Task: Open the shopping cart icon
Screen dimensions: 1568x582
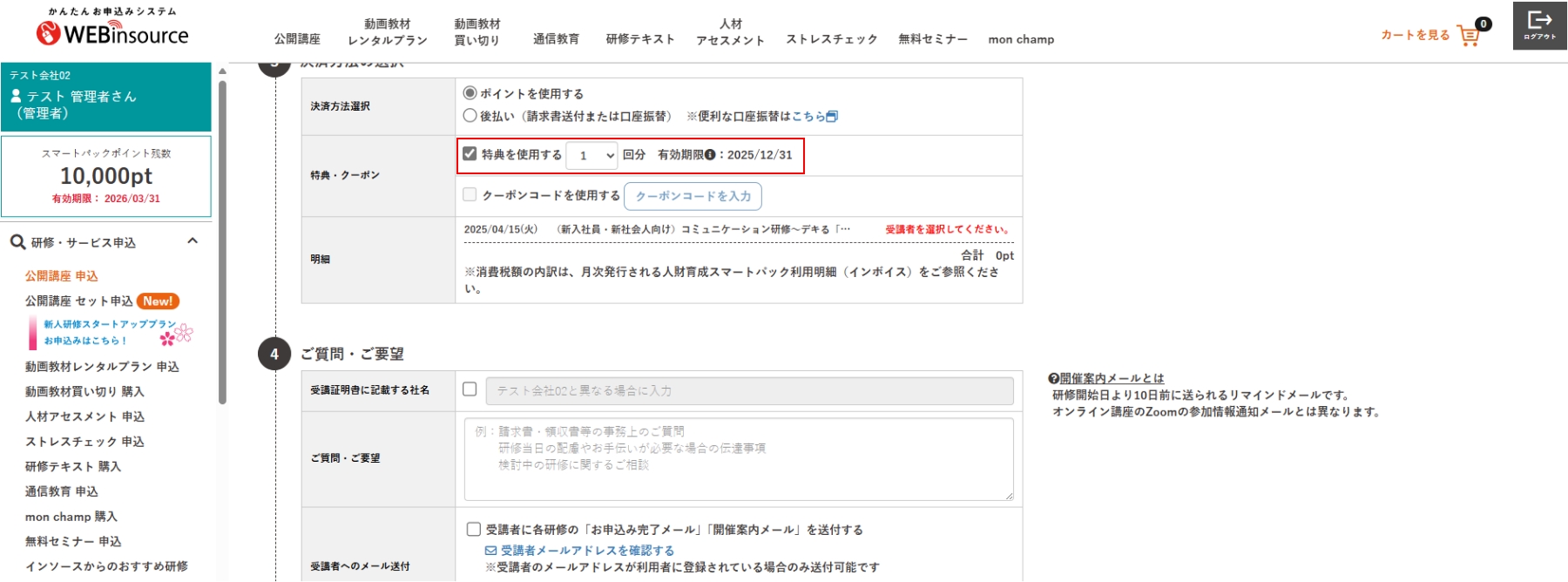Action: 1469,36
